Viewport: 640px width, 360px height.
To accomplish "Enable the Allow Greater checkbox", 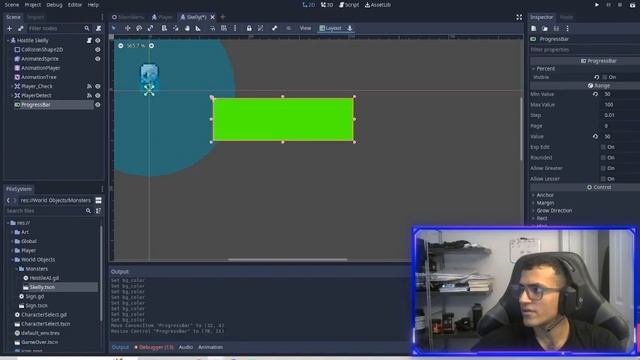I will click(x=603, y=168).
